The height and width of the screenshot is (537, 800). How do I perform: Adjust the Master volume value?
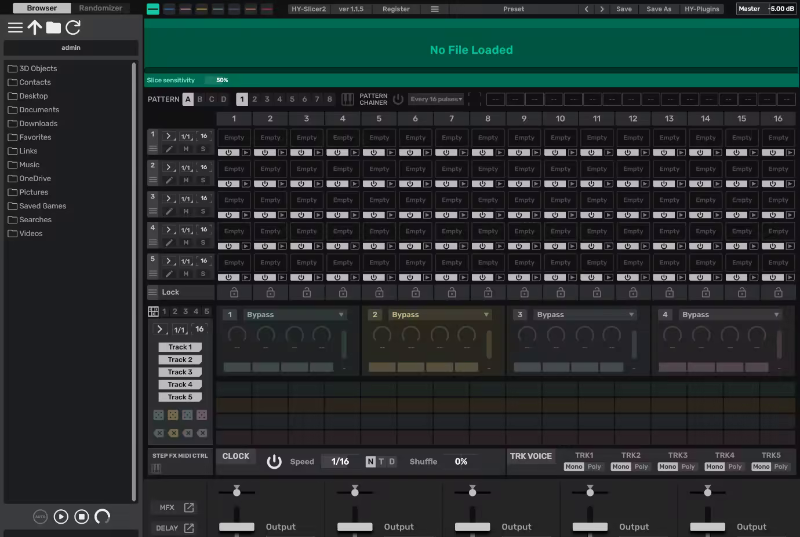[781, 9]
